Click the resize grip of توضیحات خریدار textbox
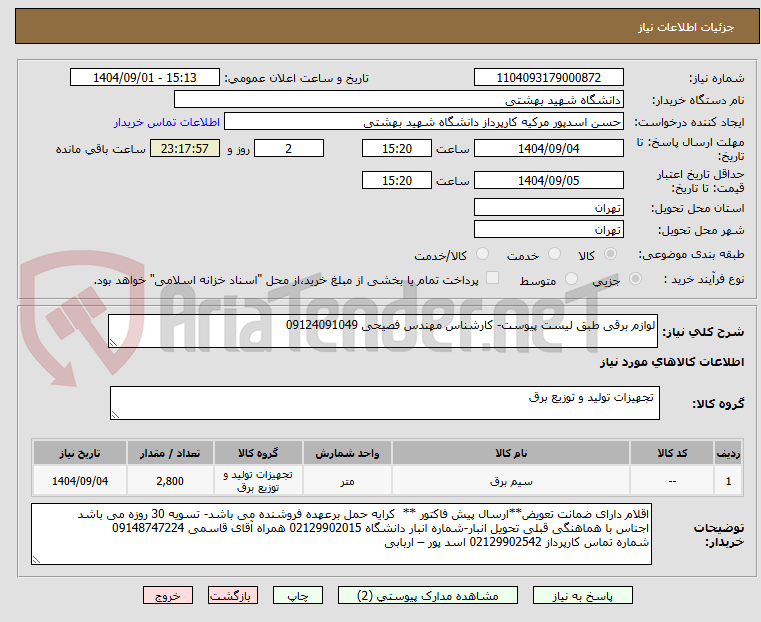 pos(37,559)
